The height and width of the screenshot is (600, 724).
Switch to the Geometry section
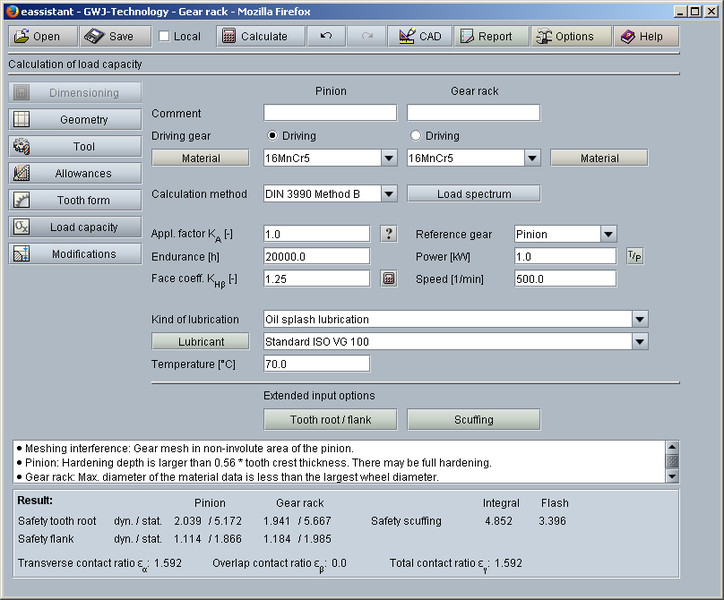(75, 120)
